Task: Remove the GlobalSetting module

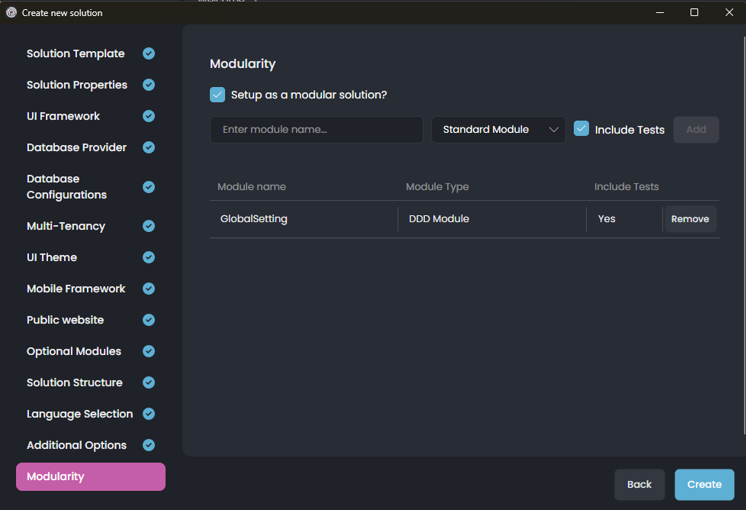Action: click(x=689, y=219)
